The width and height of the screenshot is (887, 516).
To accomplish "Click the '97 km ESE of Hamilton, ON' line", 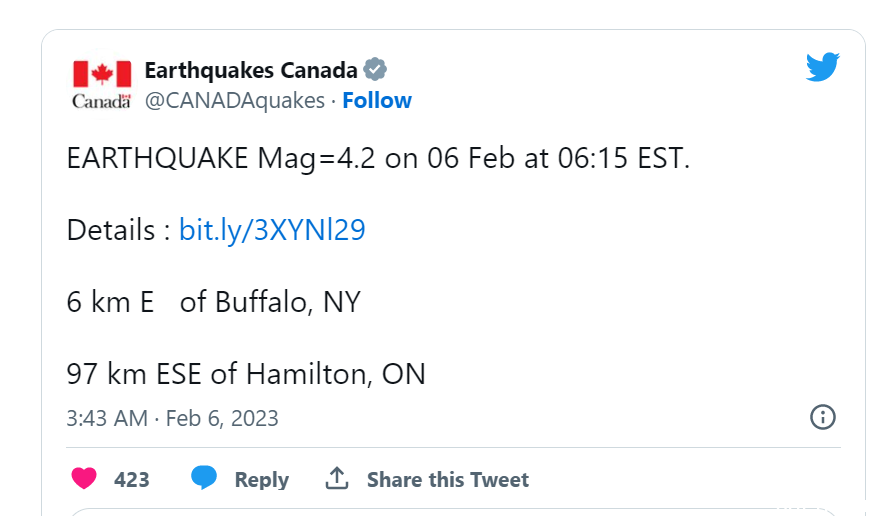I will click(x=246, y=374).
